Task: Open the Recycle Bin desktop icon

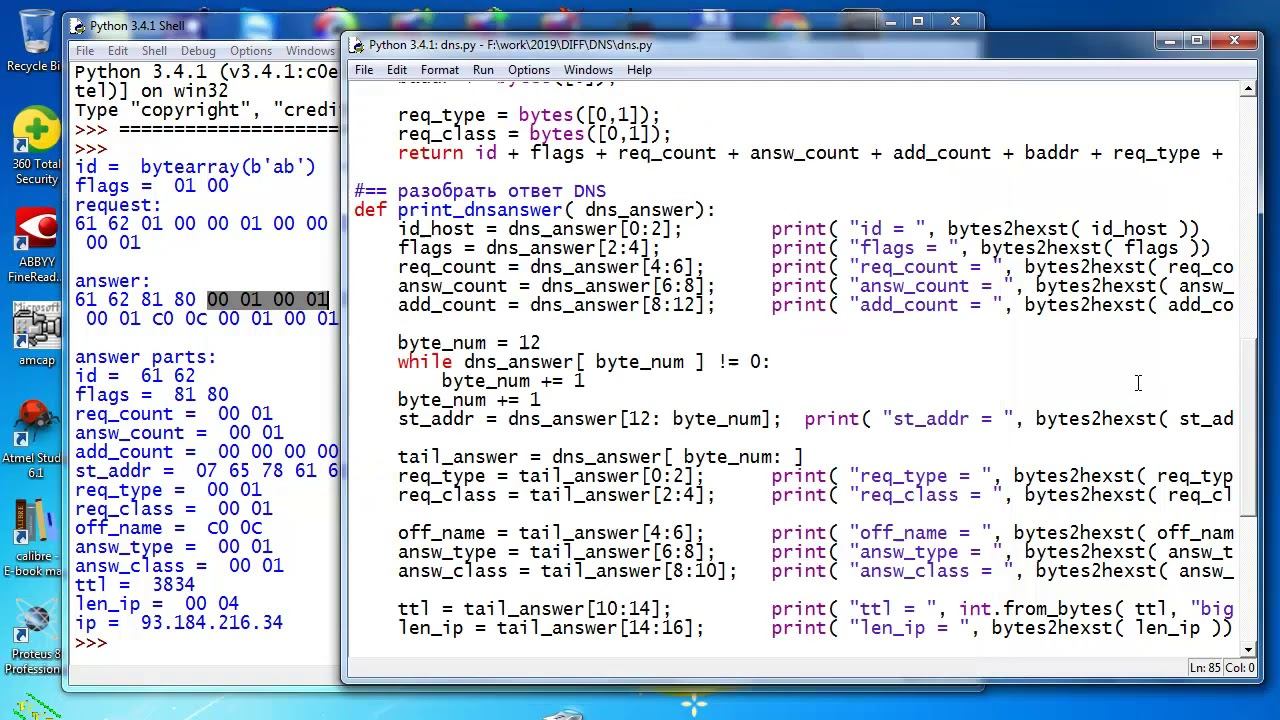Action: click(35, 40)
